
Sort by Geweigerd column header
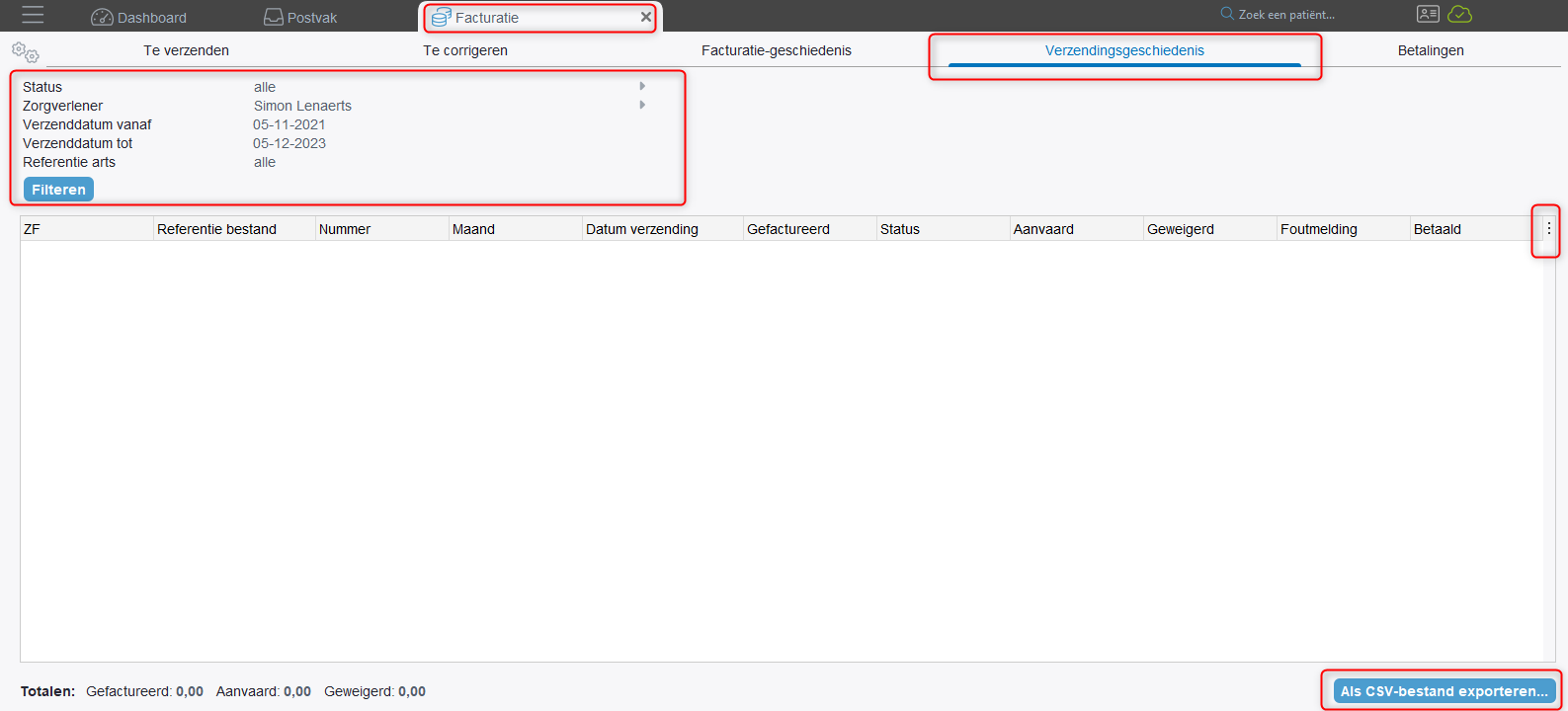click(1209, 229)
